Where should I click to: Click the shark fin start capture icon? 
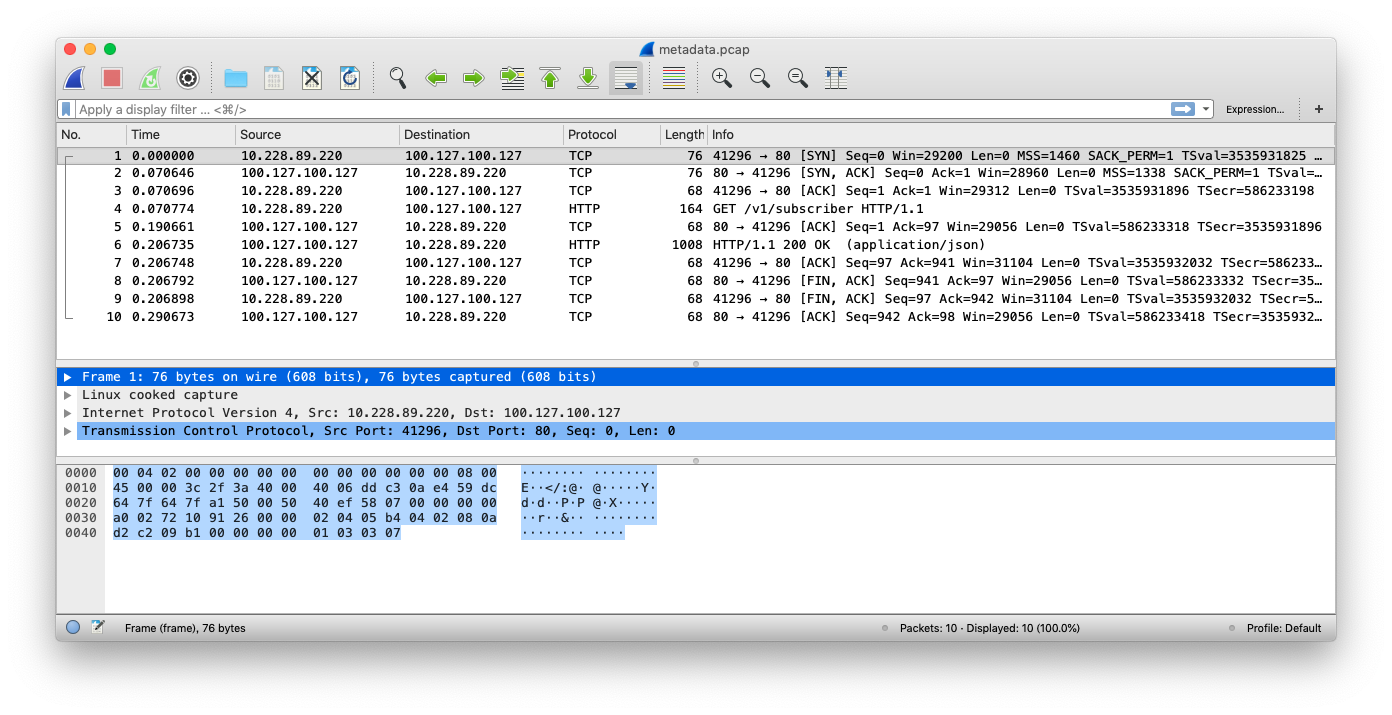coord(74,78)
